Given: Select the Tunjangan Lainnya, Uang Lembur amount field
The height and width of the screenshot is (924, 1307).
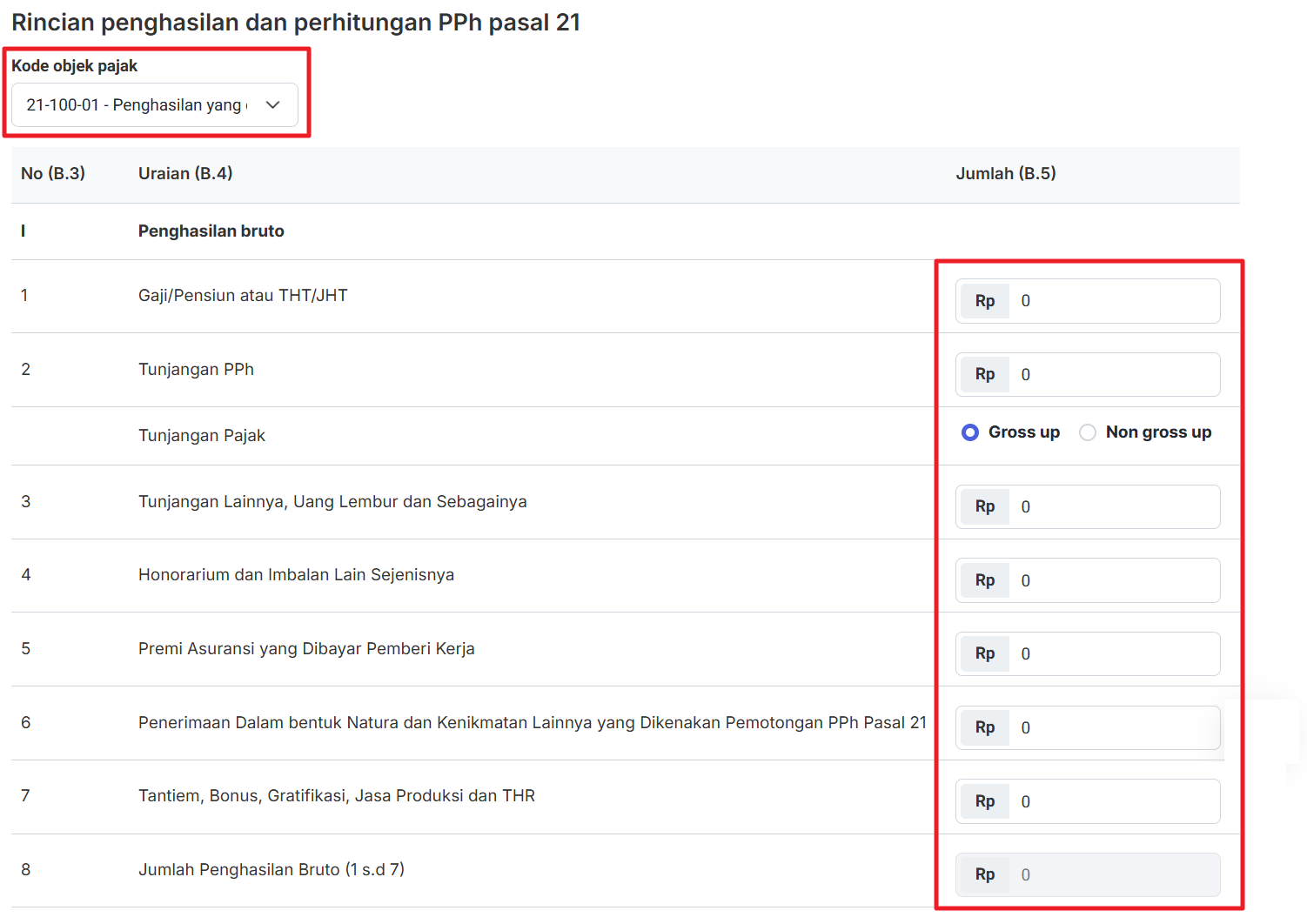Looking at the screenshot, I should pos(1113,507).
